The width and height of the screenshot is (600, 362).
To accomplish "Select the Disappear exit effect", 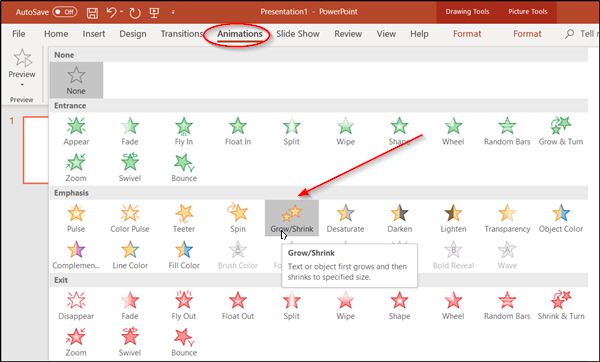I will point(76,305).
